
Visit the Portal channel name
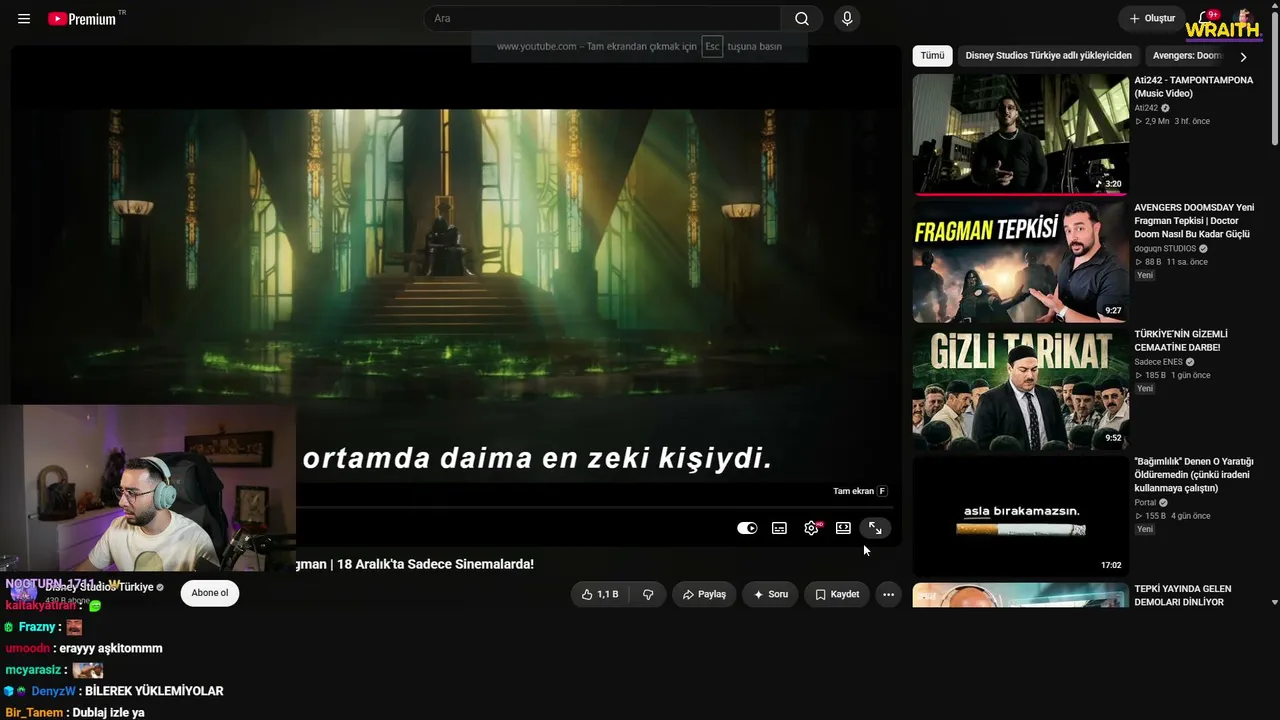click(1145, 503)
